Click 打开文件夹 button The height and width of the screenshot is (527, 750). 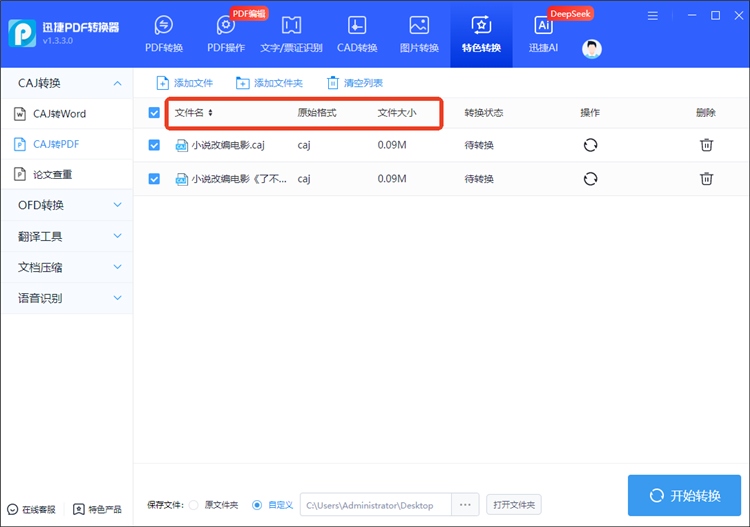click(x=514, y=505)
